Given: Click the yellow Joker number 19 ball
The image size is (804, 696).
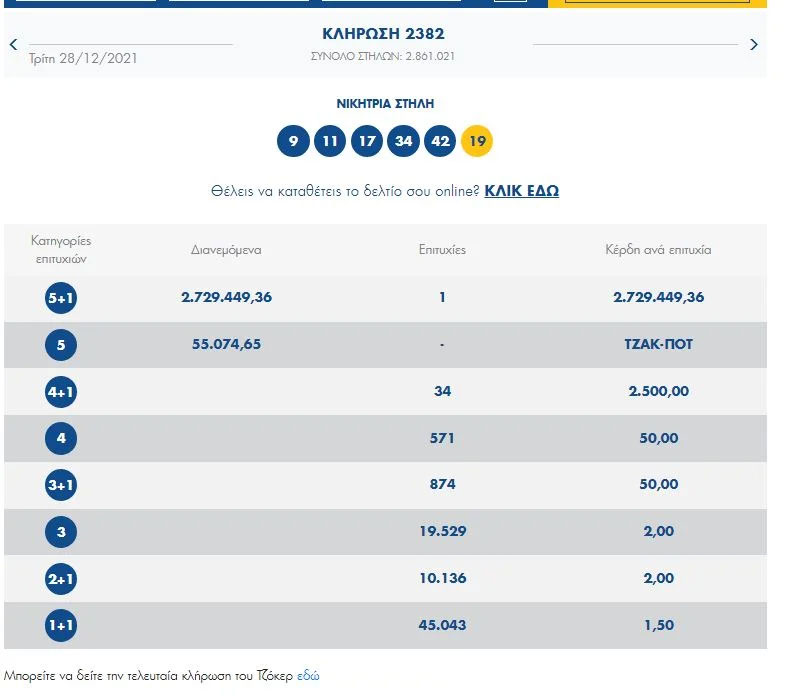Looking at the screenshot, I should click(x=477, y=141).
